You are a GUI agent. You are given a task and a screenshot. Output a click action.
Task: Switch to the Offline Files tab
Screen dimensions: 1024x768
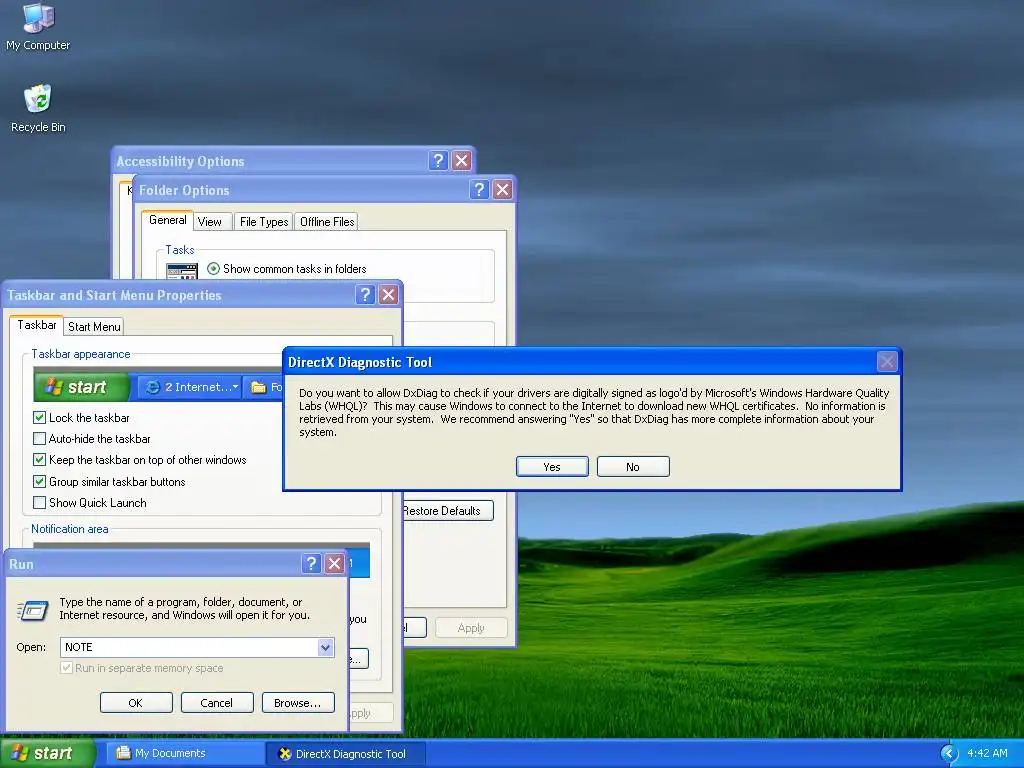(327, 221)
